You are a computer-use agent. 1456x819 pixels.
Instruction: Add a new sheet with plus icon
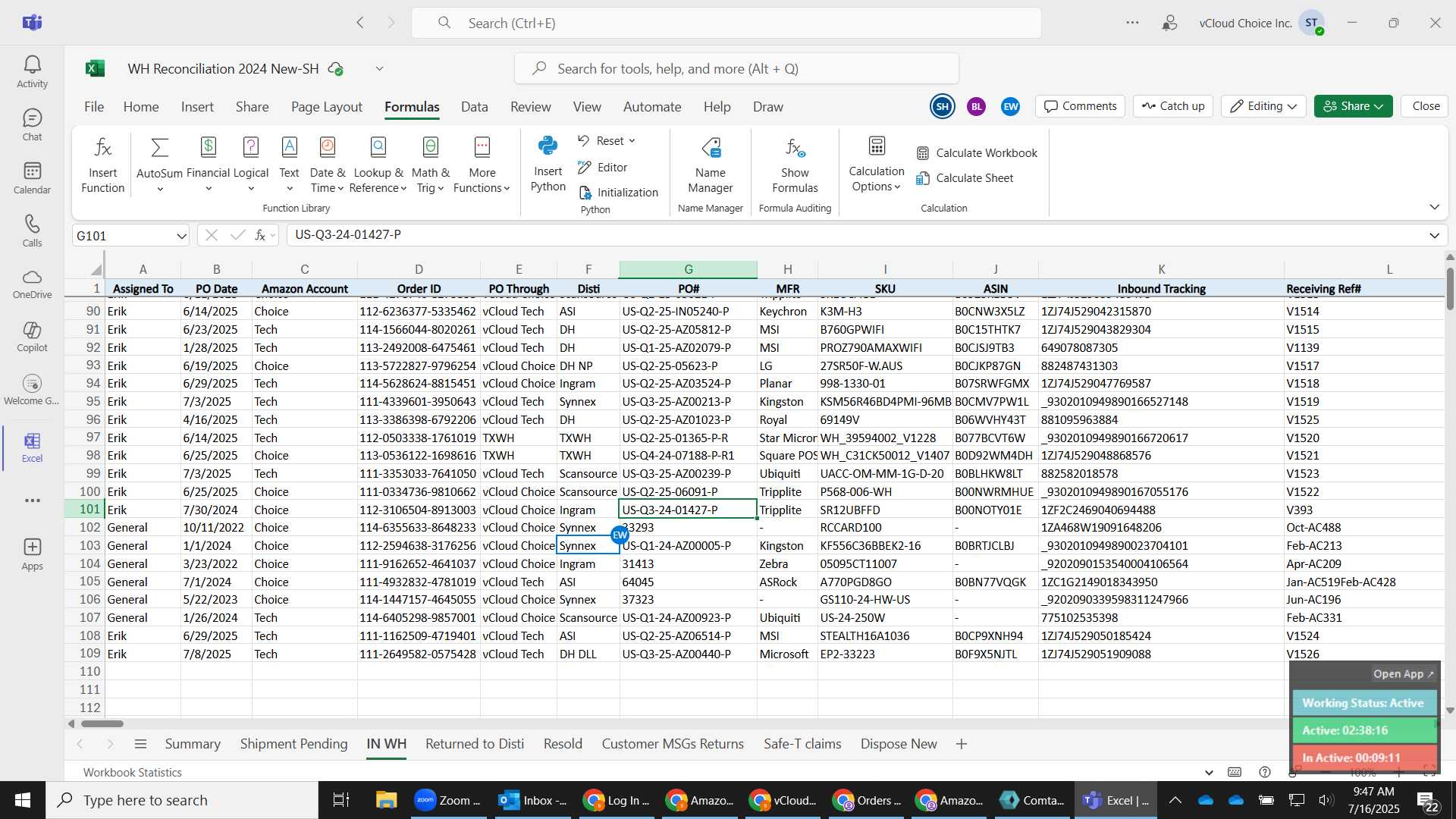[x=962, y=744]
